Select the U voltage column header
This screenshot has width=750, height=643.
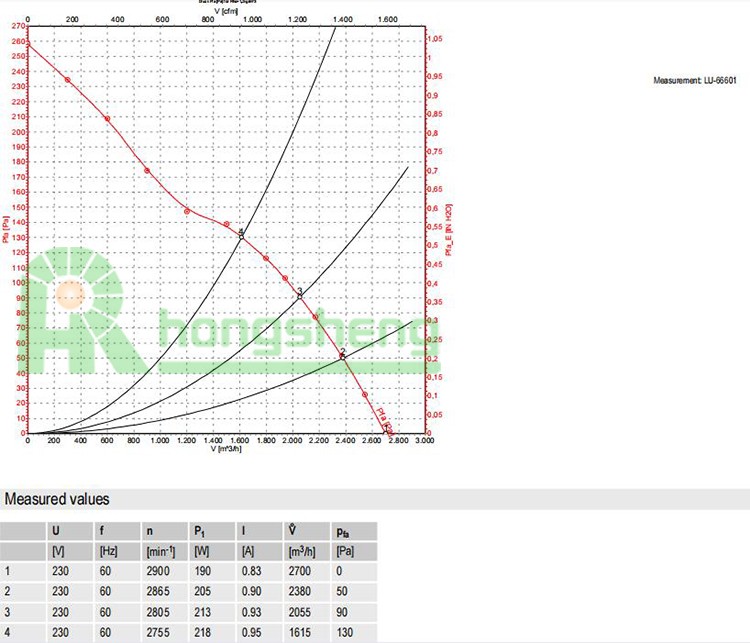click(55, 532)
